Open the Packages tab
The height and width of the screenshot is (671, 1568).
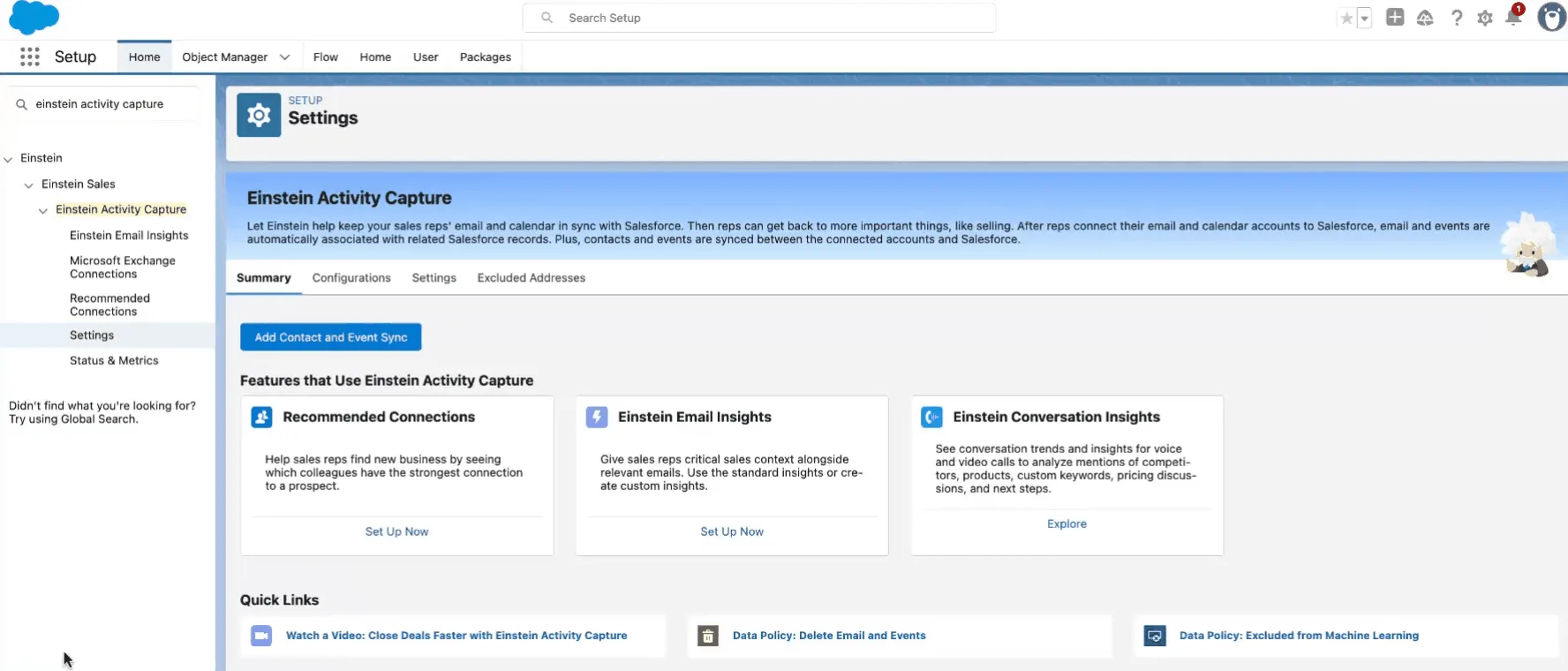point(486,57)
